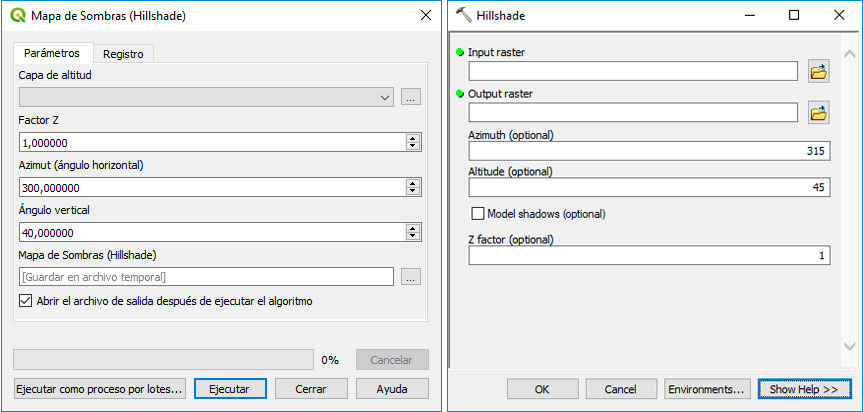Screen dimensions: 864x412
Task: Click Z factor field in Hillshade dialog
Action: [x=650, y=255]
